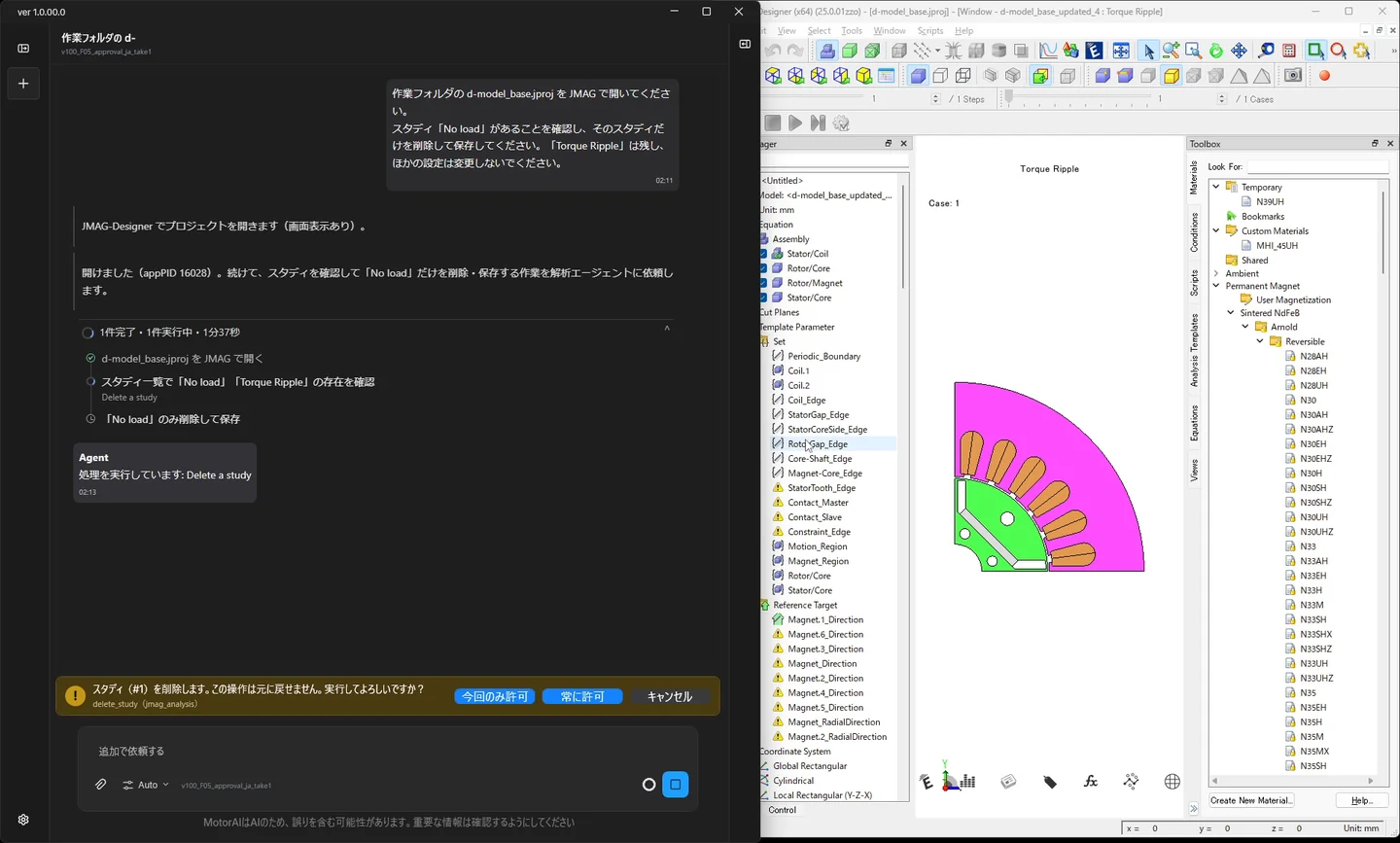The image size is (1400, 843).
Task: Click the Look For search field in the Toolbox
Action: (1318, 167)
